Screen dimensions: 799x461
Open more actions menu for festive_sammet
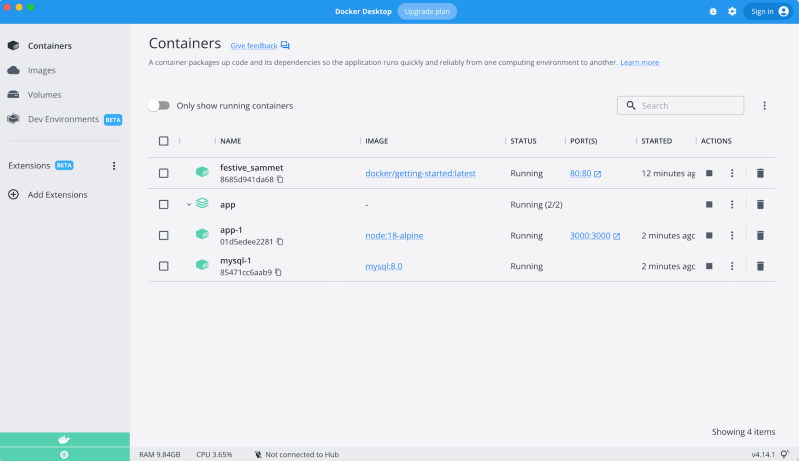[732, 173]
